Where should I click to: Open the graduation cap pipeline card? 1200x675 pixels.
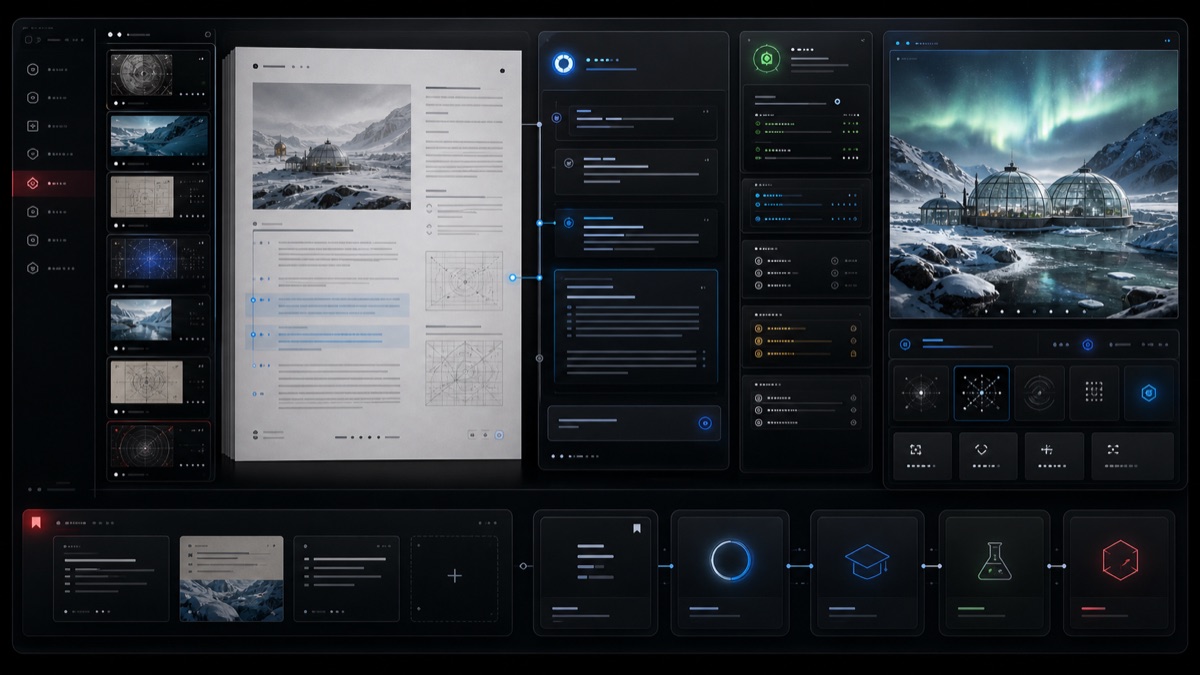866,571
